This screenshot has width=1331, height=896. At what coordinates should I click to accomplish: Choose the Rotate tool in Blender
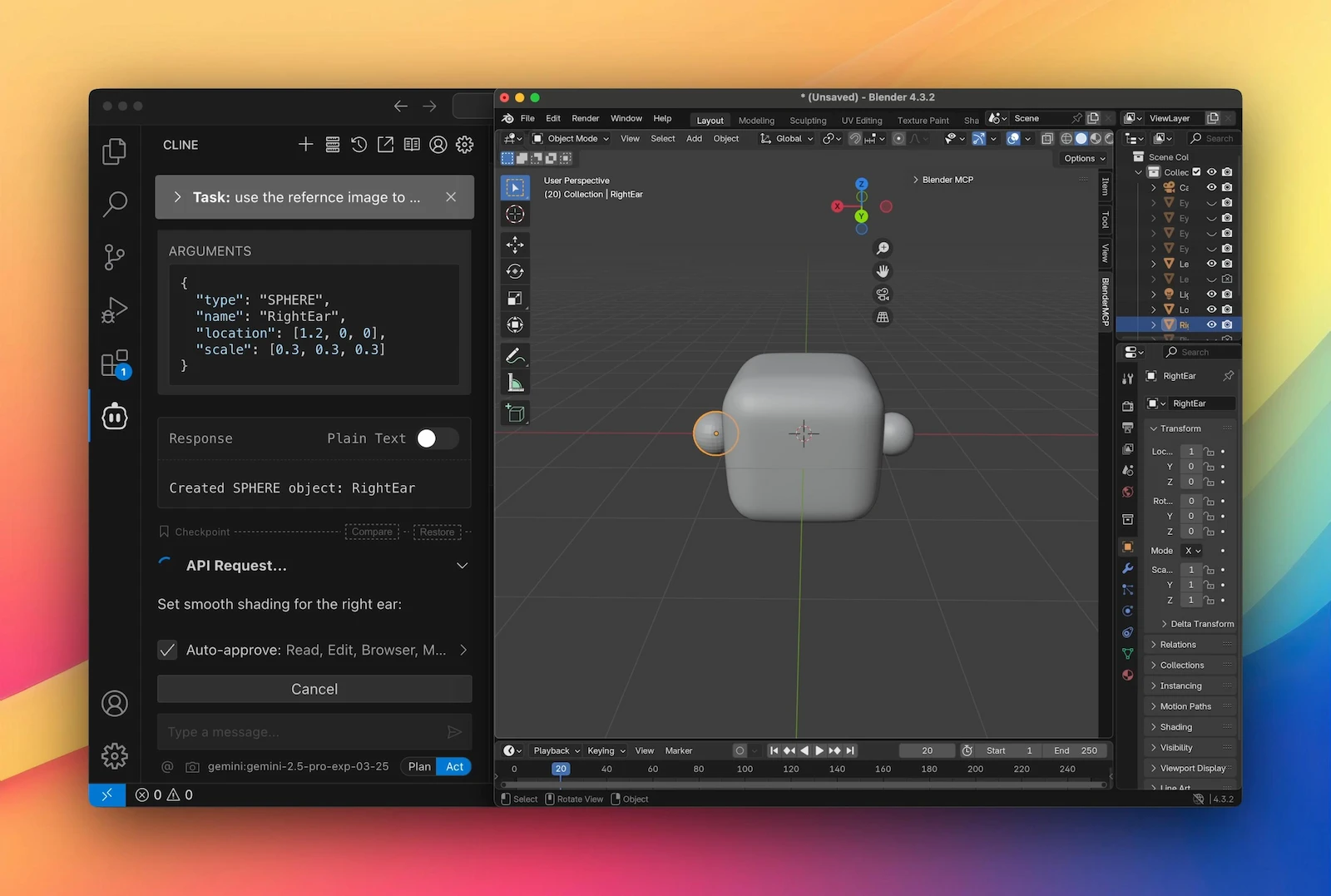point(515,271)
